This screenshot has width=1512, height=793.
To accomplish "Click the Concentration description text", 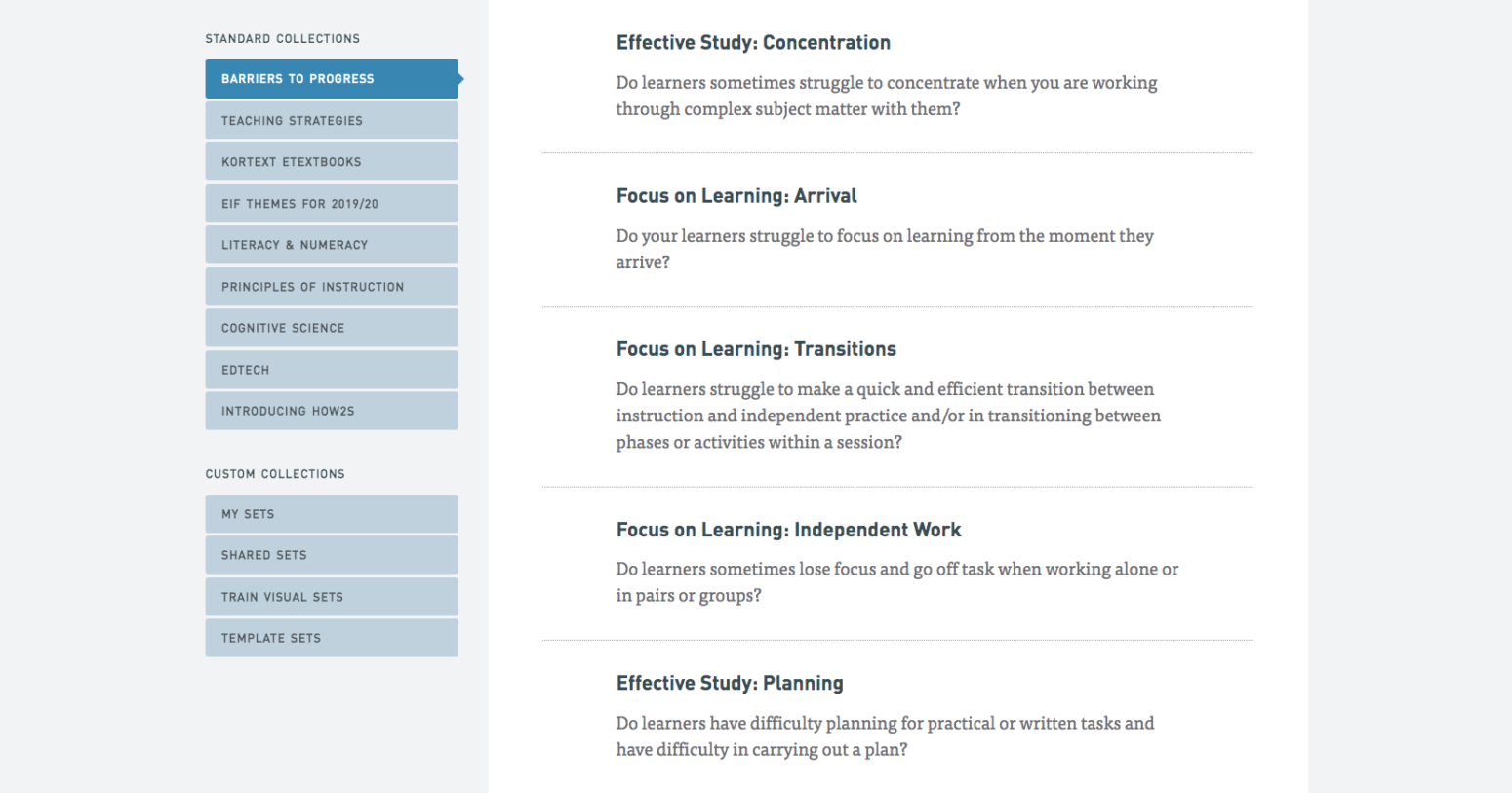I will [x=887, y=96].
